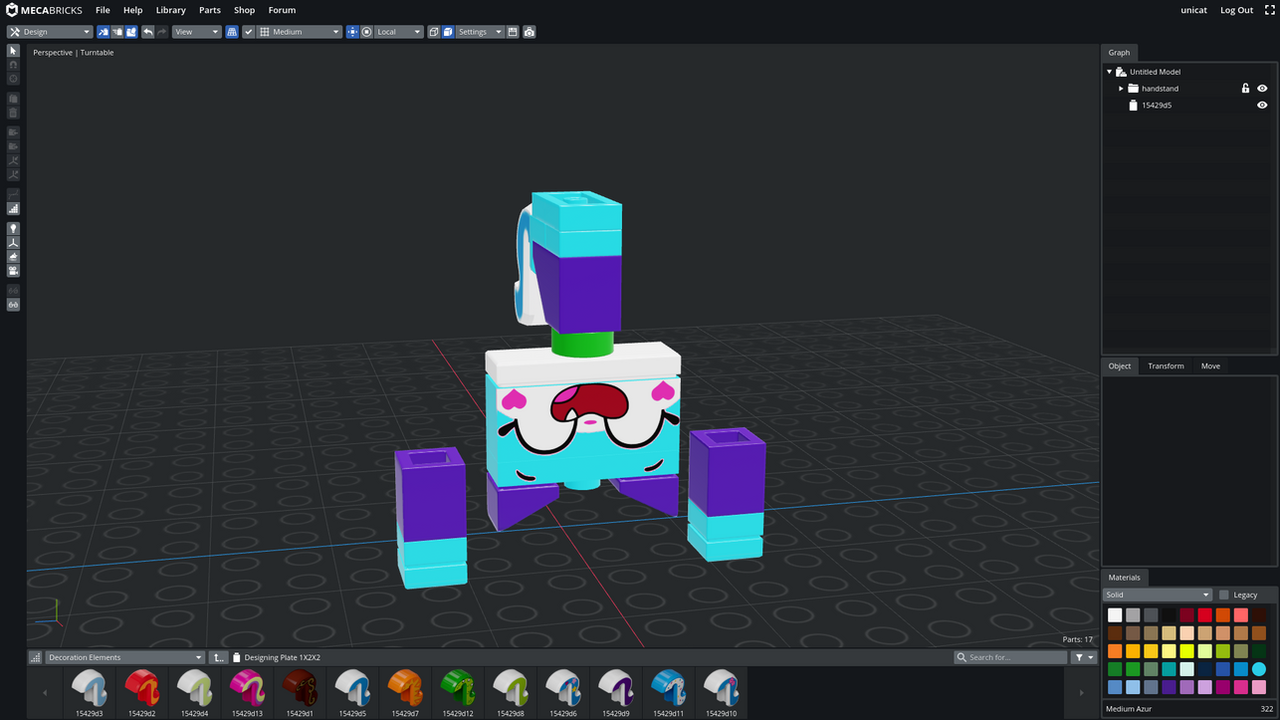Select the Medium Azur circular swatch

1259,669
